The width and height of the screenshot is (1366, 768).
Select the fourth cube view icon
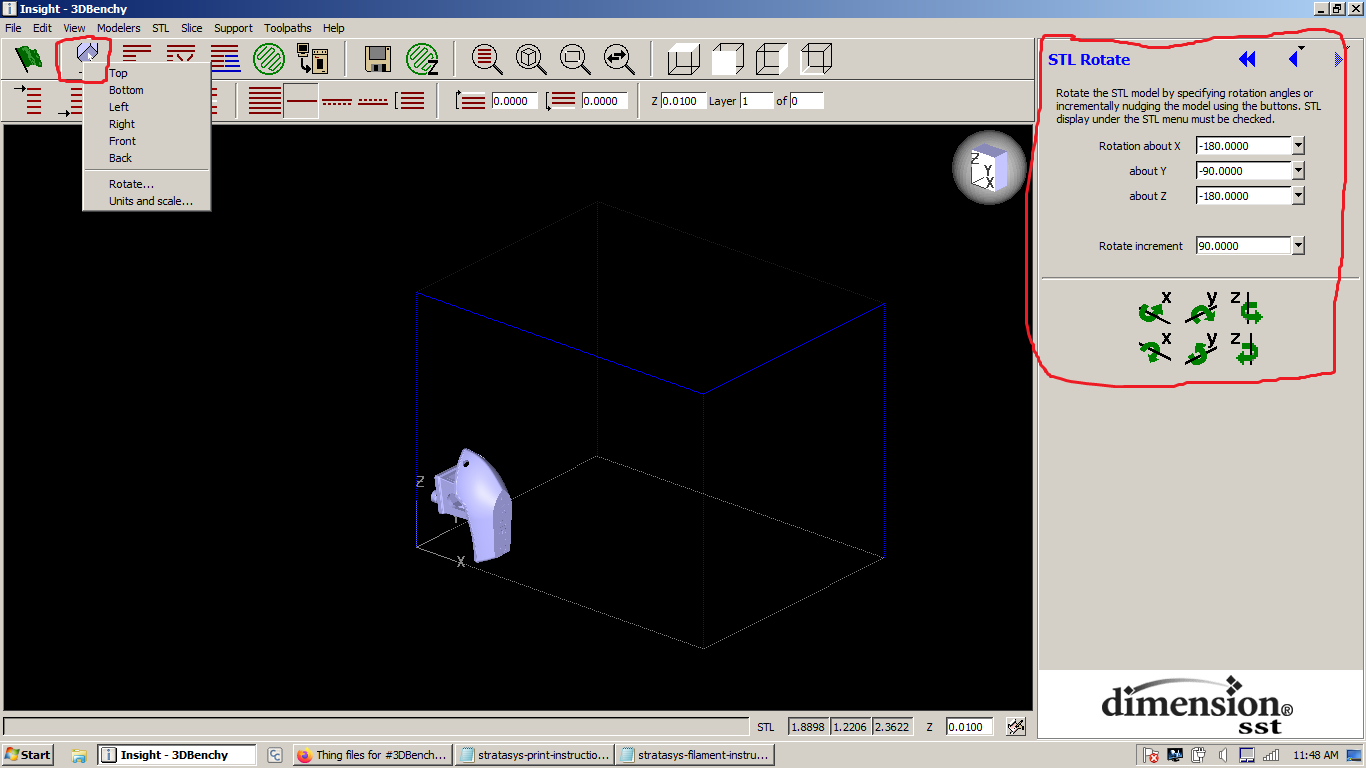click(816, 59)
